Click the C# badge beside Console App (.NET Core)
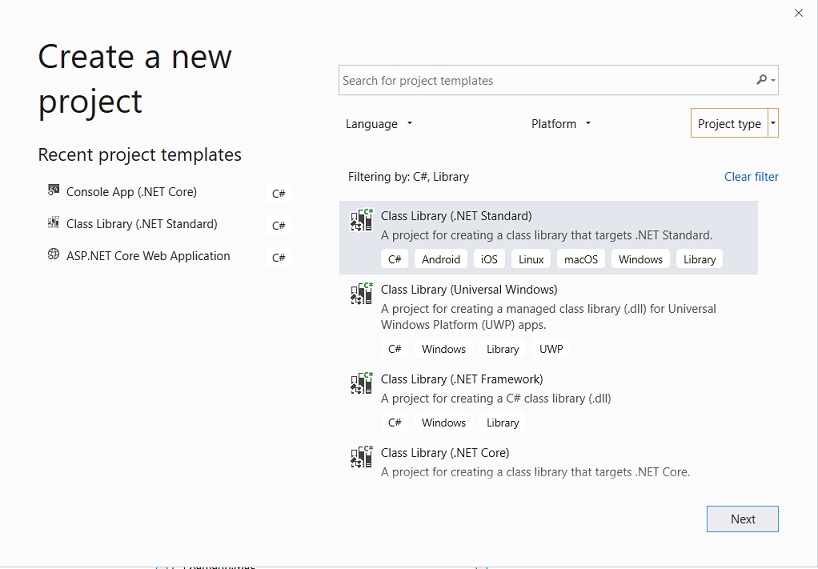Screen dimensions: 818x569 [279, 193]
